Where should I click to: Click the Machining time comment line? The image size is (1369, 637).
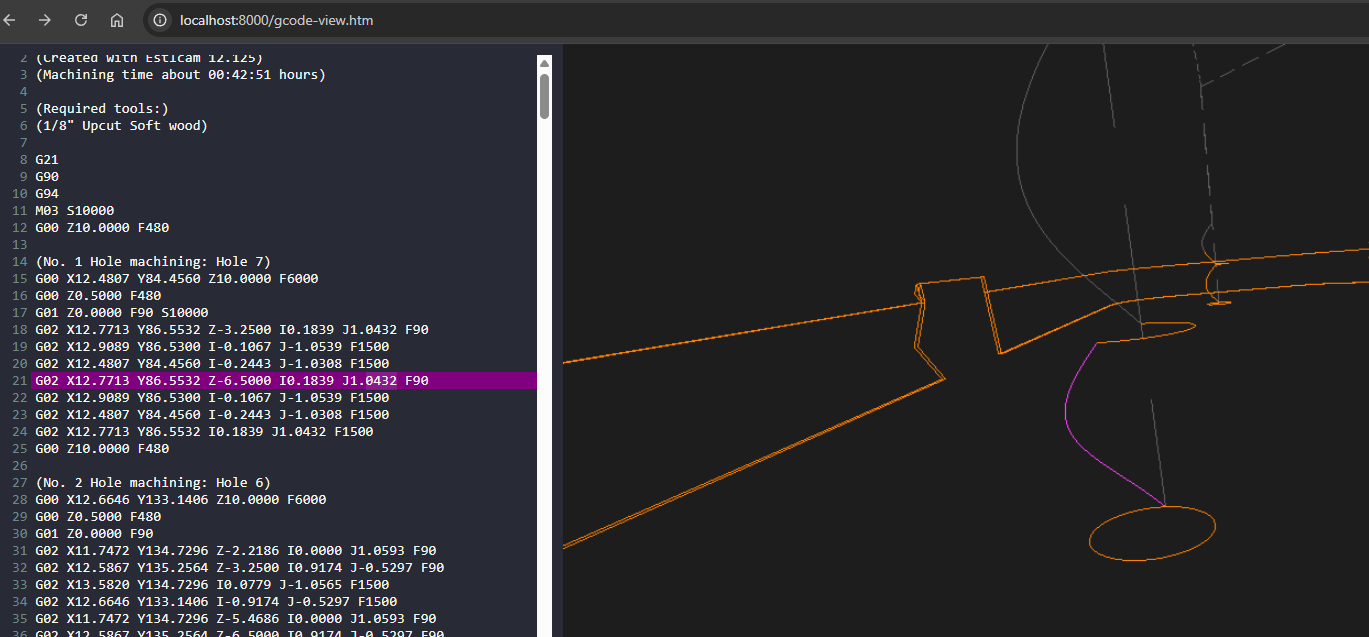(x=180, y=75)
